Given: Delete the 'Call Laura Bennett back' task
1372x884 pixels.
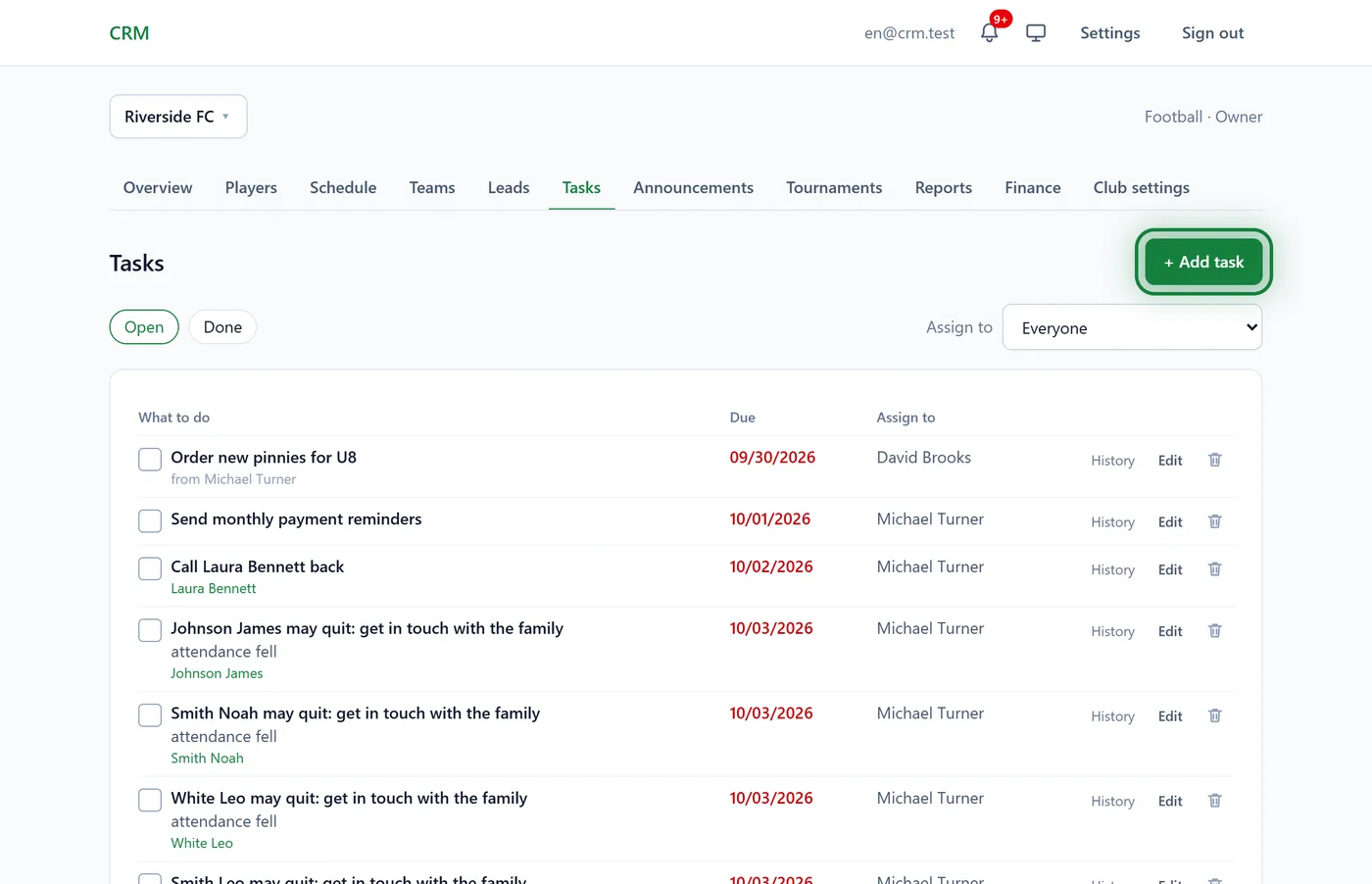Looking at the screenshot, I should tap(1215, 569).
